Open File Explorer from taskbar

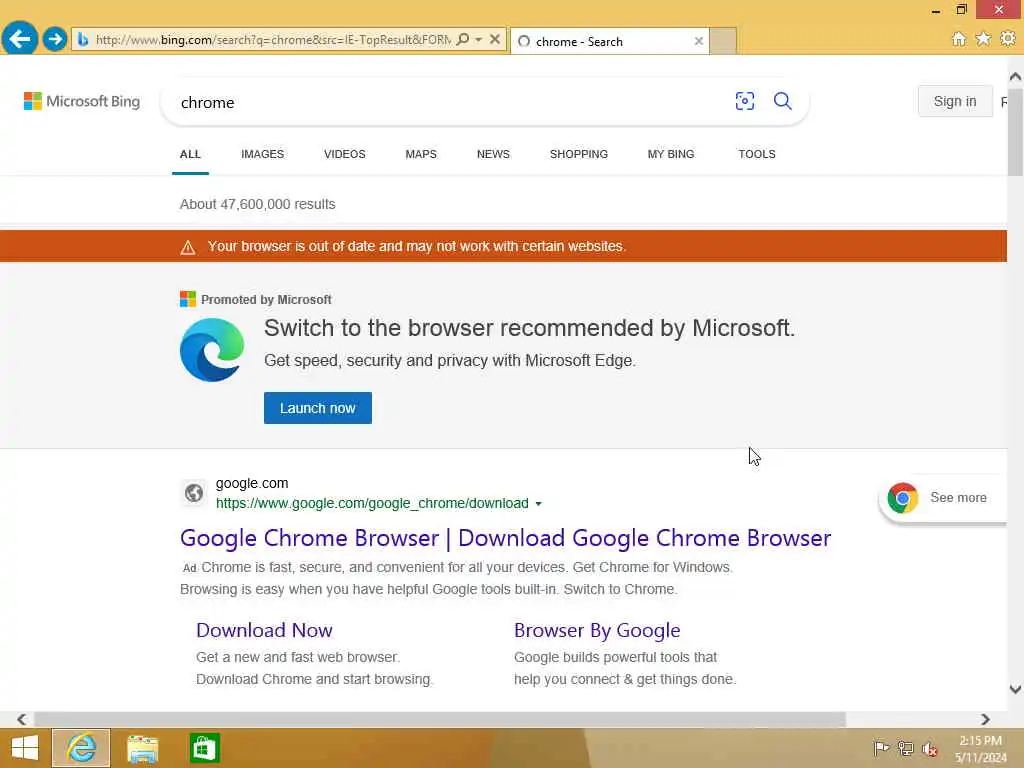[142, 748]
